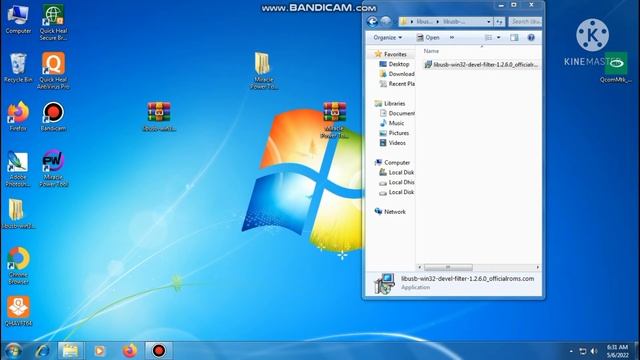The image size is (640, 360).
Task: Open the Organize dropdown menu
Action: pos(387,38)
